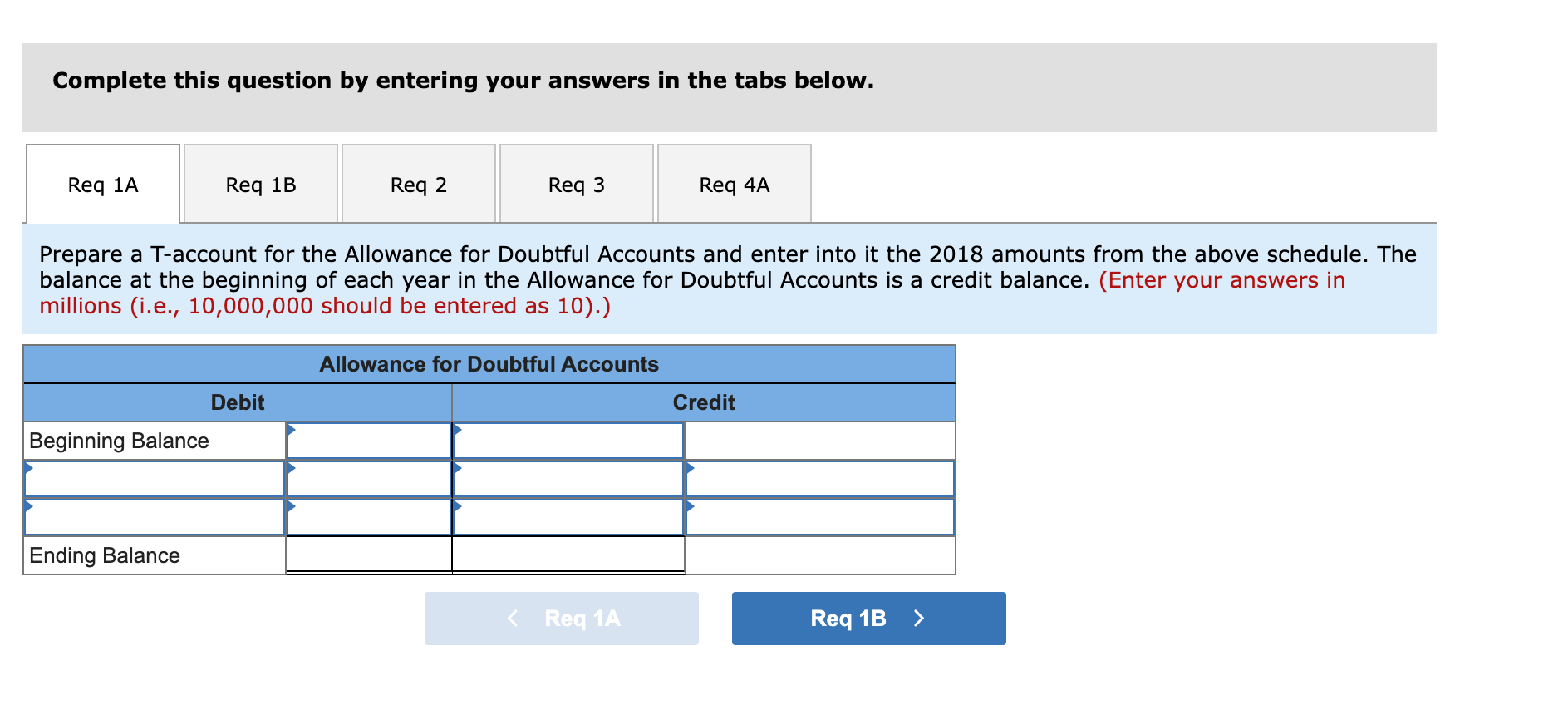The height and width of the screenshot is (705, 1568).
Task: Click Beginning Balance debit amount field
Action: pos(370,442)
